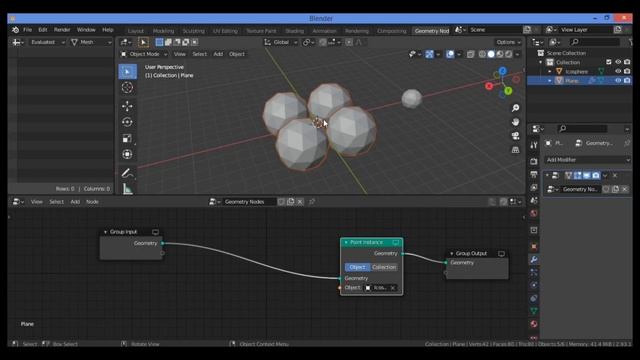Clear the Object field in Point Instance node
Viewport: 640px width, 360px height.
pyautogui.click(x=393, y=288)
